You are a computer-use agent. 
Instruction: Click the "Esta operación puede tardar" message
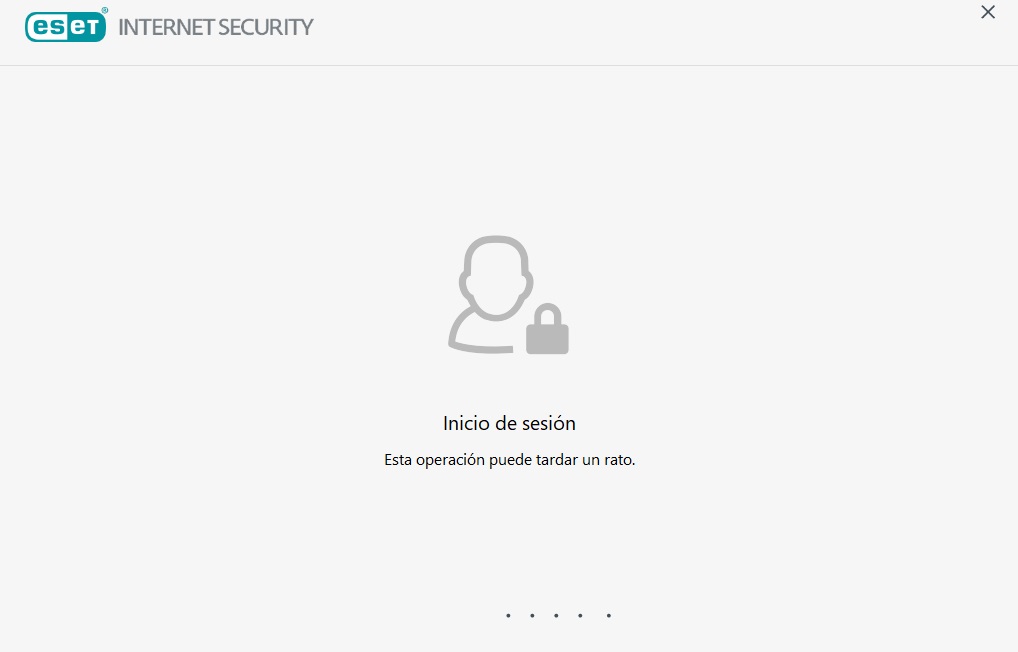(510, 460)
